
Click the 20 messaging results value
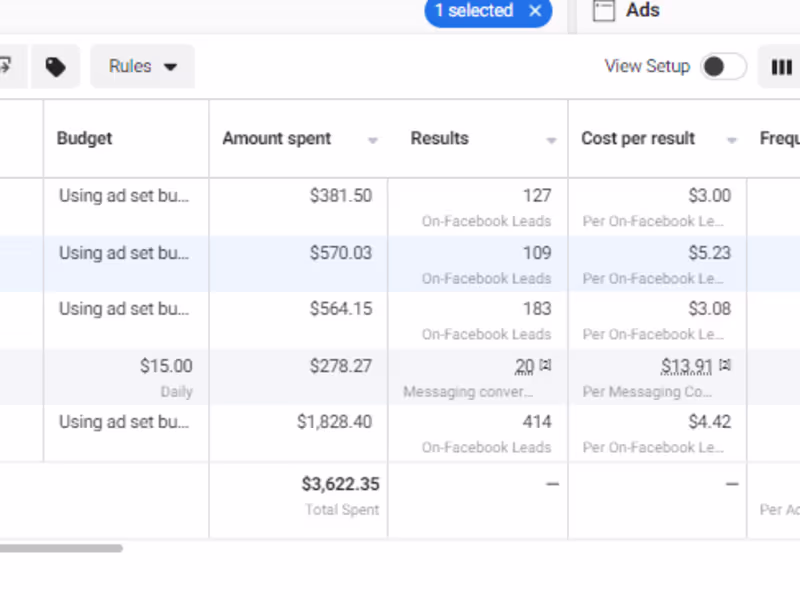[x=525, y=366]
